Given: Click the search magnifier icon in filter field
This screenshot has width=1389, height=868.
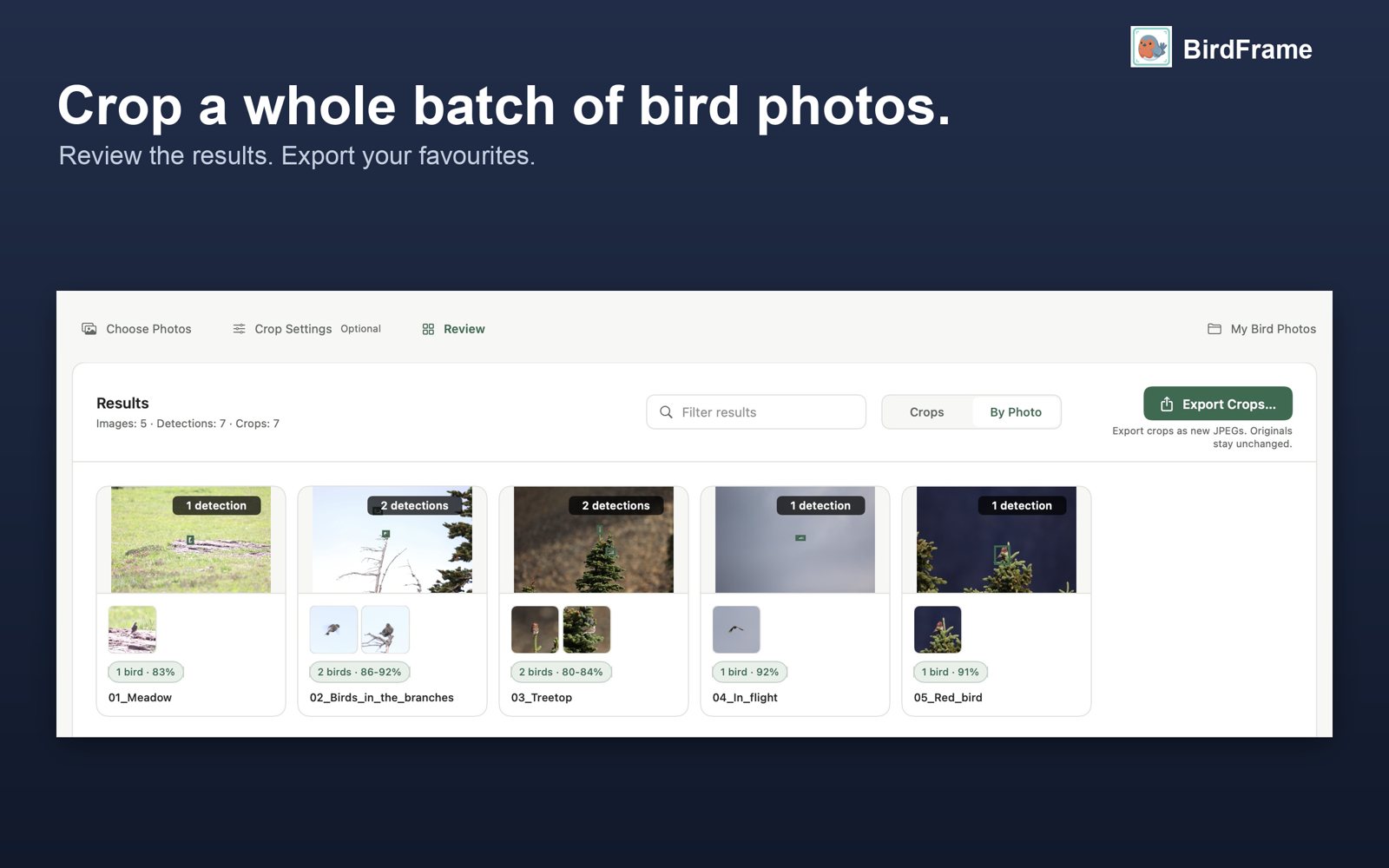Looking at the screenshot, I should [x=666, y=412].
